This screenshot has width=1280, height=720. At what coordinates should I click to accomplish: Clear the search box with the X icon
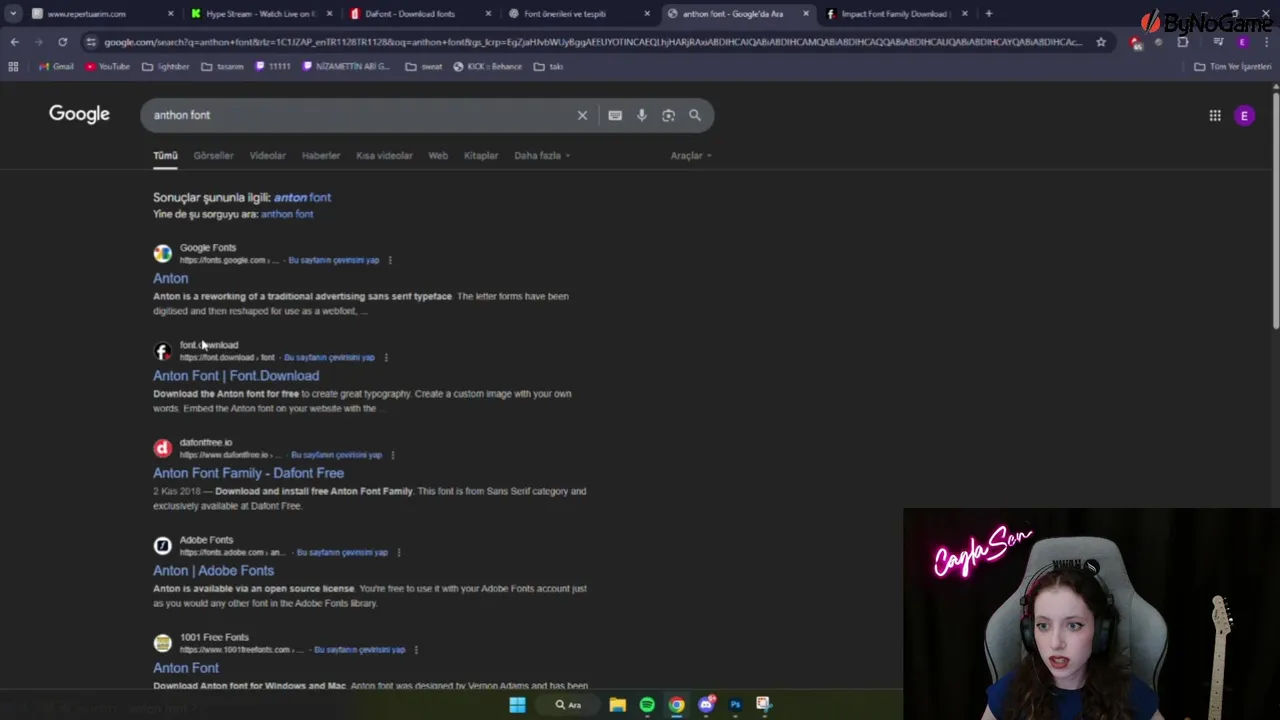pyautogui.click(x=582, y=115)
